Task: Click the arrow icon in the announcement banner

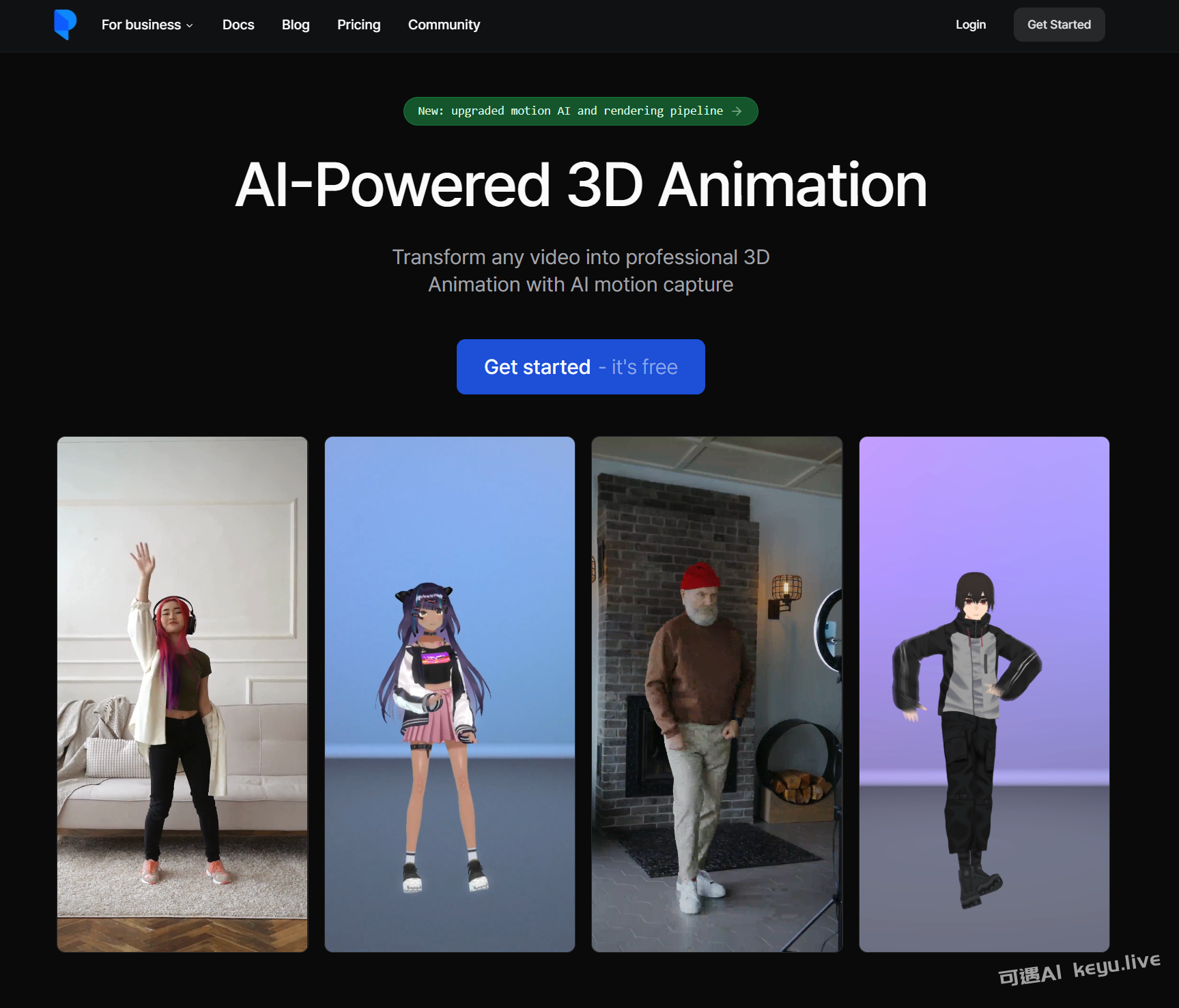Action: [737, 111]
